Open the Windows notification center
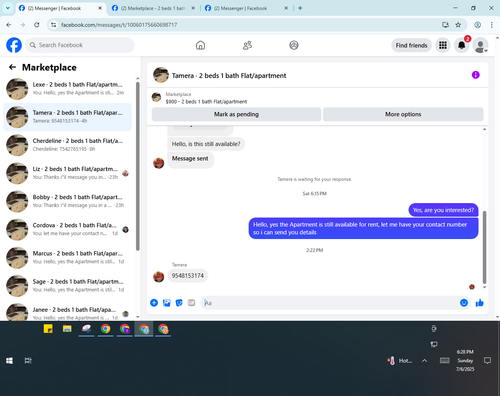This screenshot has width=500, height=396. (487, 360)
